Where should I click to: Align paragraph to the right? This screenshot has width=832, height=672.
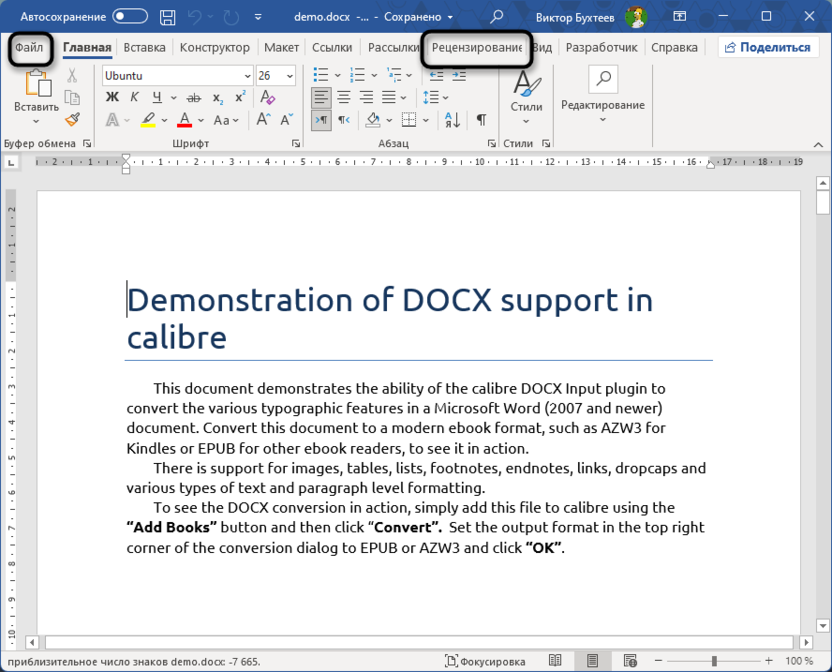pos(366,98)
